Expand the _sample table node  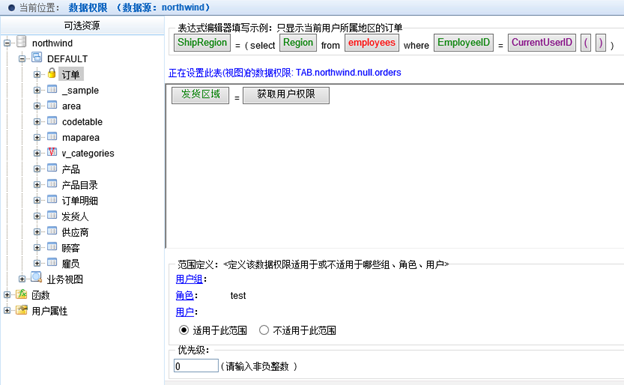coord(37,90)
